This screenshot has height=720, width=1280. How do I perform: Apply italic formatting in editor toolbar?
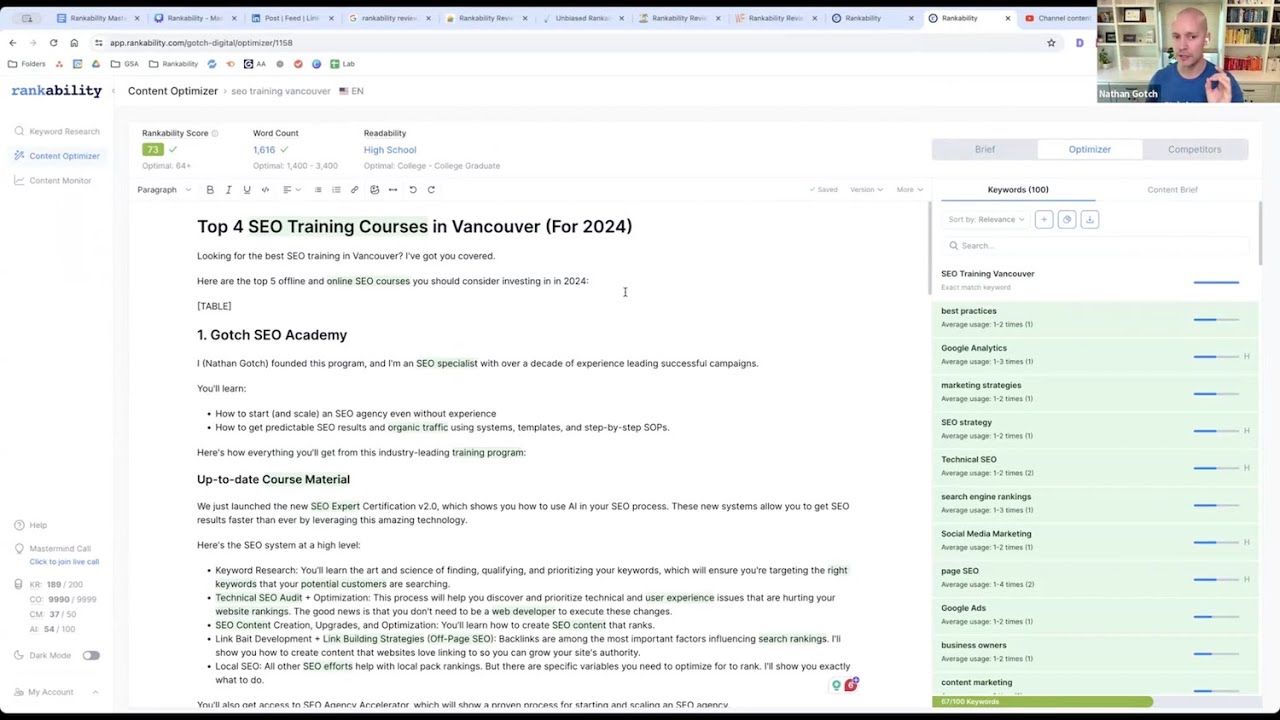[228, 190]
